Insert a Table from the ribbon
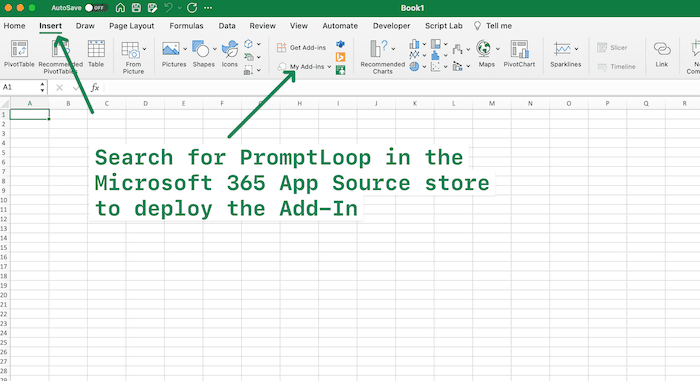 pyautogui.click(x=96, y=54)
